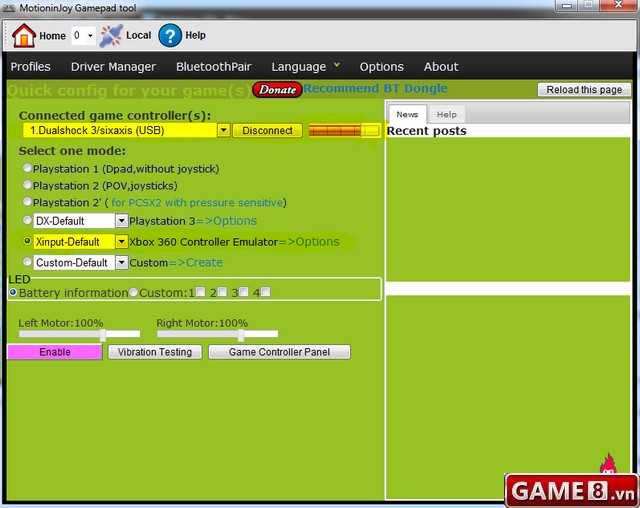Click Reload this page button

[x=584, y=89]
